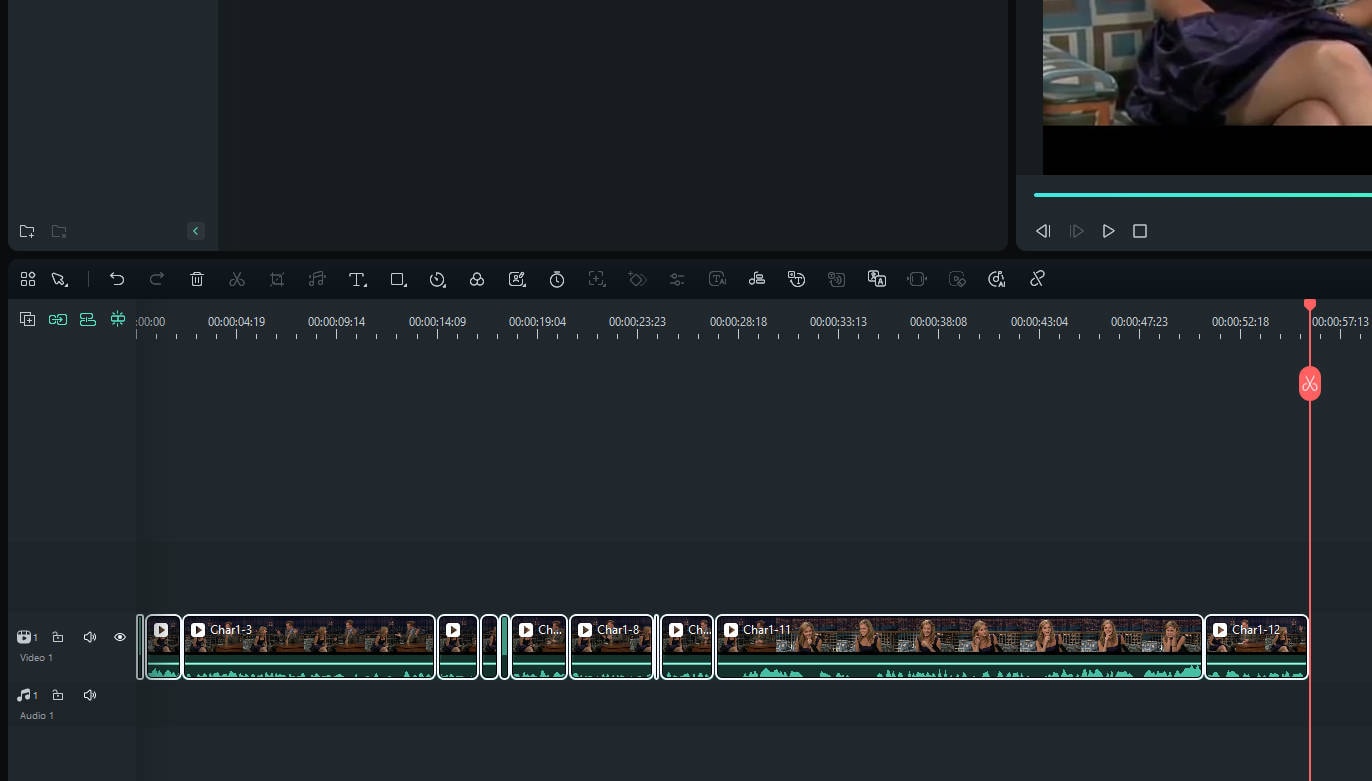
Task: Click the AI object remover icon
Action: coord(957,279)
